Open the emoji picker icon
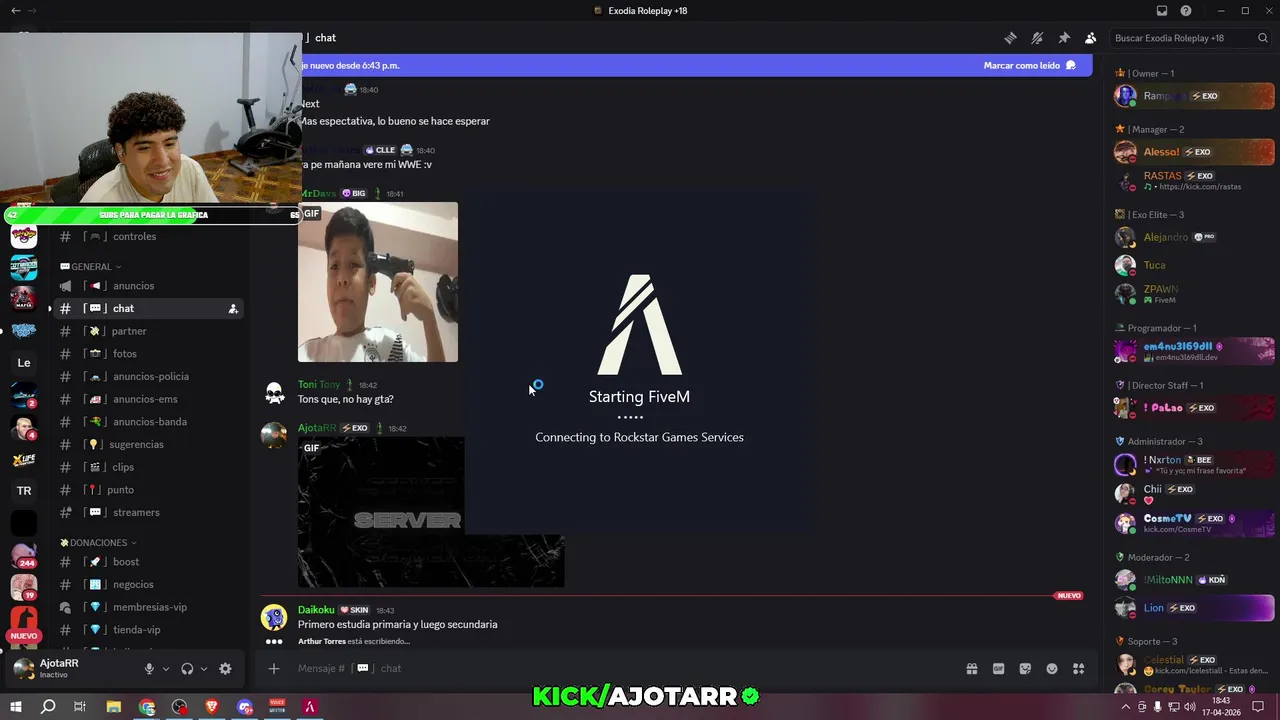Image resolution: width=1280 pixels, height=720 pixels. 1052,669
